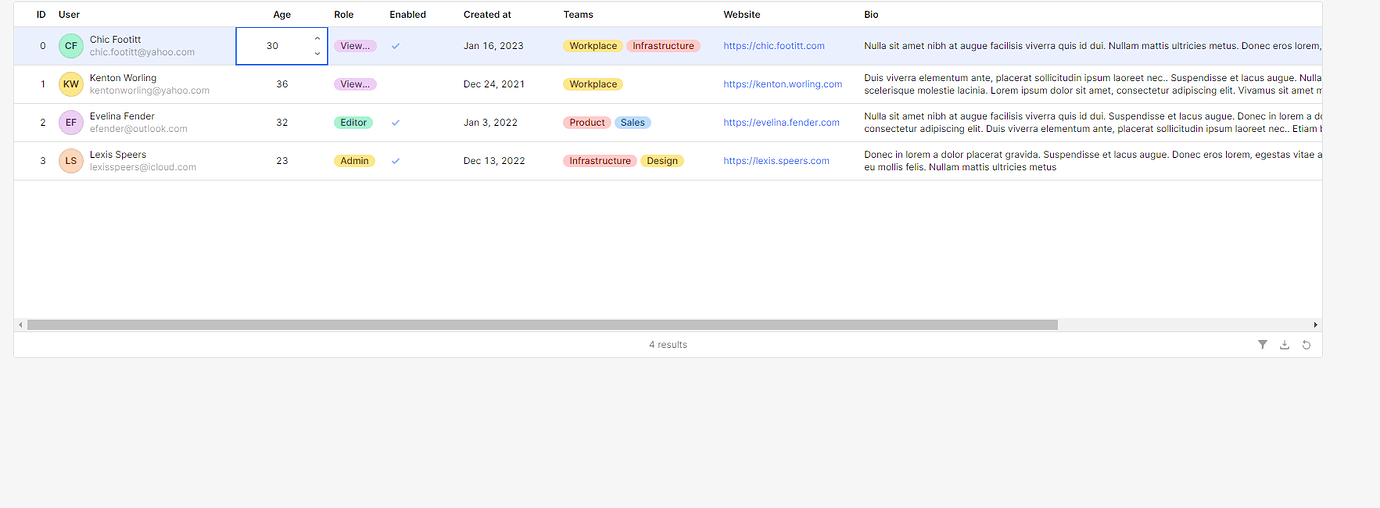Open the Admin role tag for Lexis Speers
The width and height of the screenshot is (1380, 508).
click(354, 161)
